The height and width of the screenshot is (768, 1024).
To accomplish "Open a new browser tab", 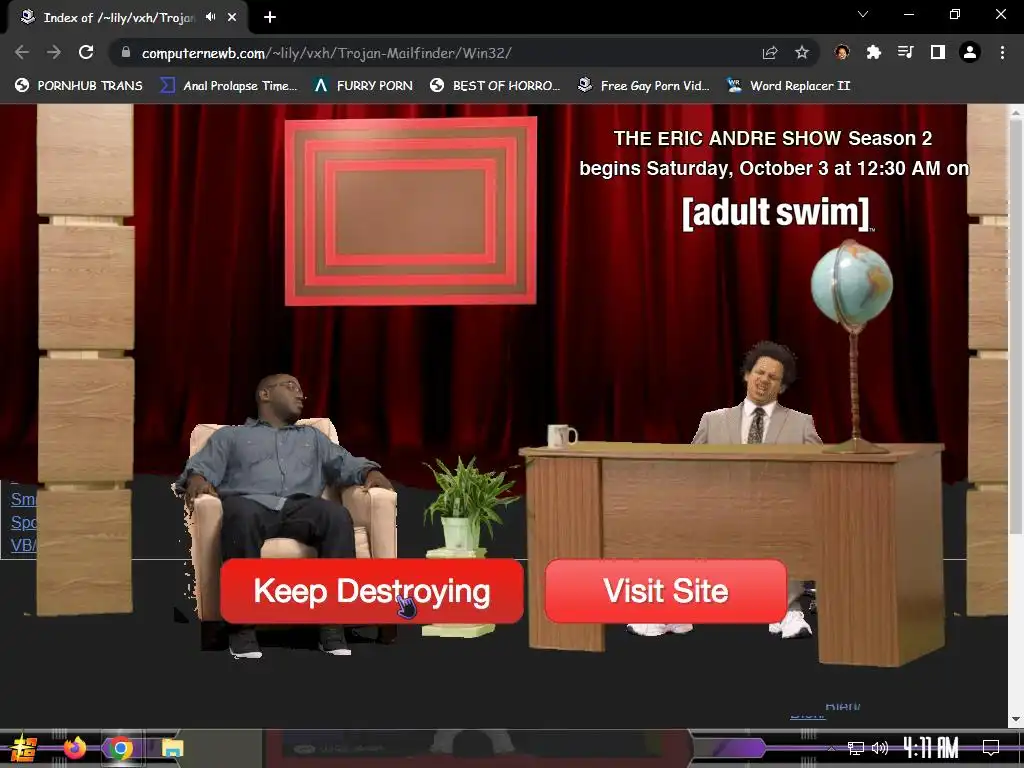I will [x=270, y=18].
